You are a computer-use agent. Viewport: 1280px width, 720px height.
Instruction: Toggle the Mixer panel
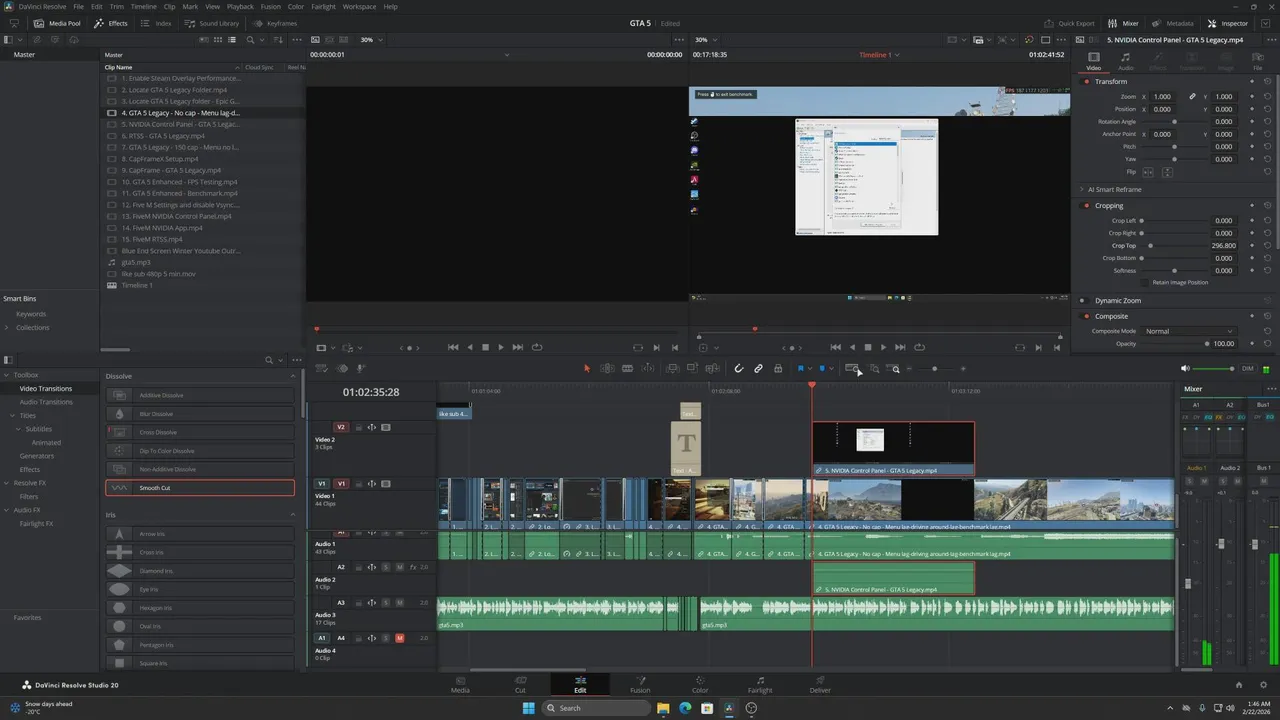tap(1124, 23)
